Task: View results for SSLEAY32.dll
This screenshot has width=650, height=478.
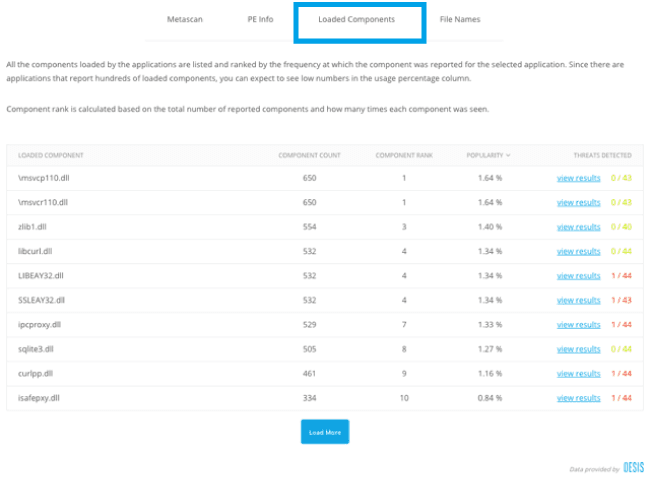Action: tap(578, 300)
